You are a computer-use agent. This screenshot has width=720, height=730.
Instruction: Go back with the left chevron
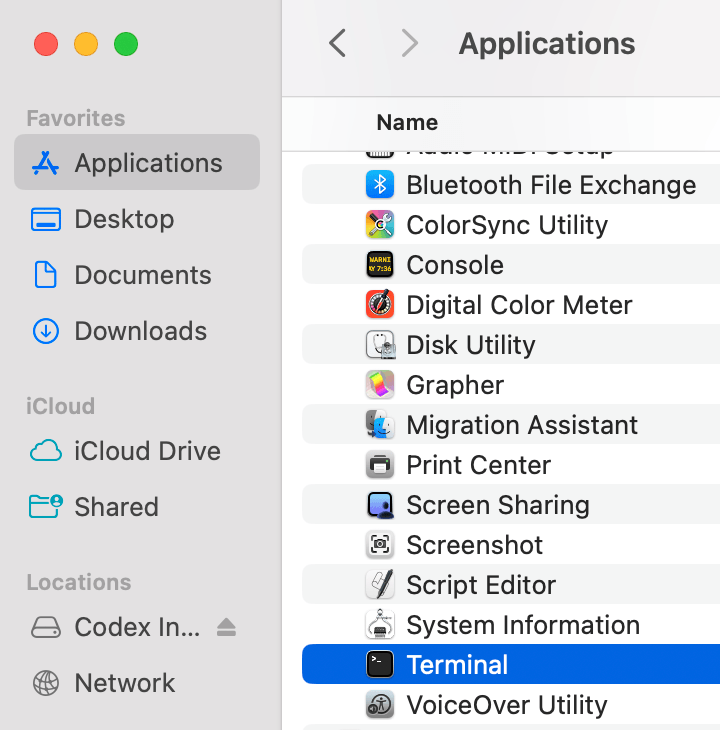point(337,43)
